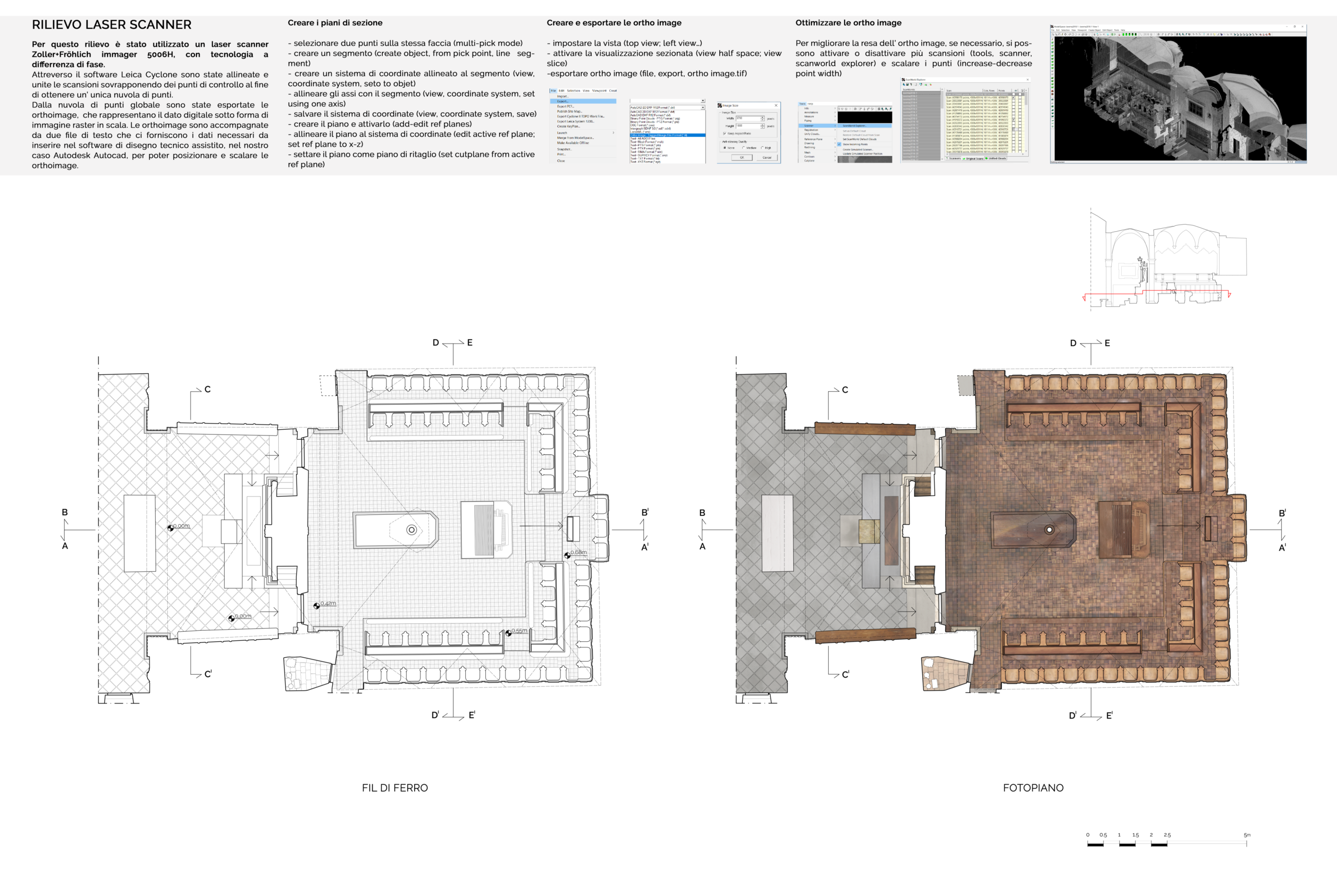Open the Original Scans tab
Viewport: 1337px width, 896px height.
click(x=972, y=159)
